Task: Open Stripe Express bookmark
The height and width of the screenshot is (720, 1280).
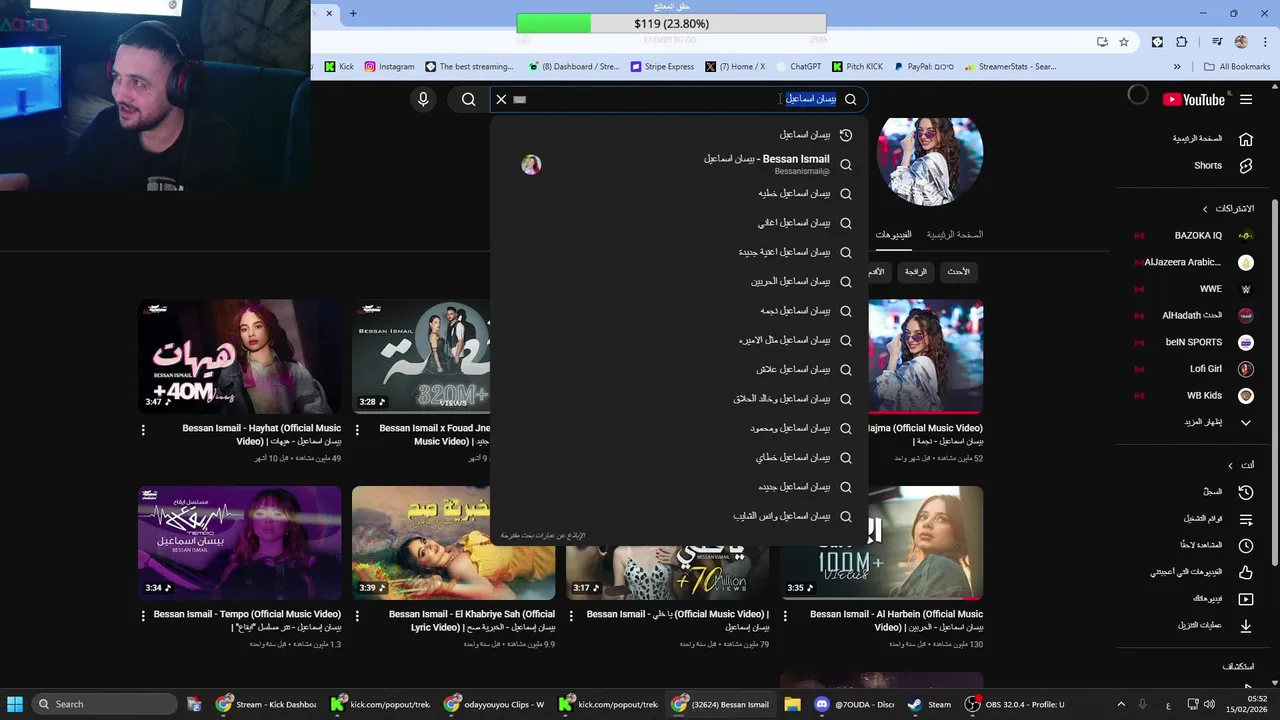Action: [662, 67]
